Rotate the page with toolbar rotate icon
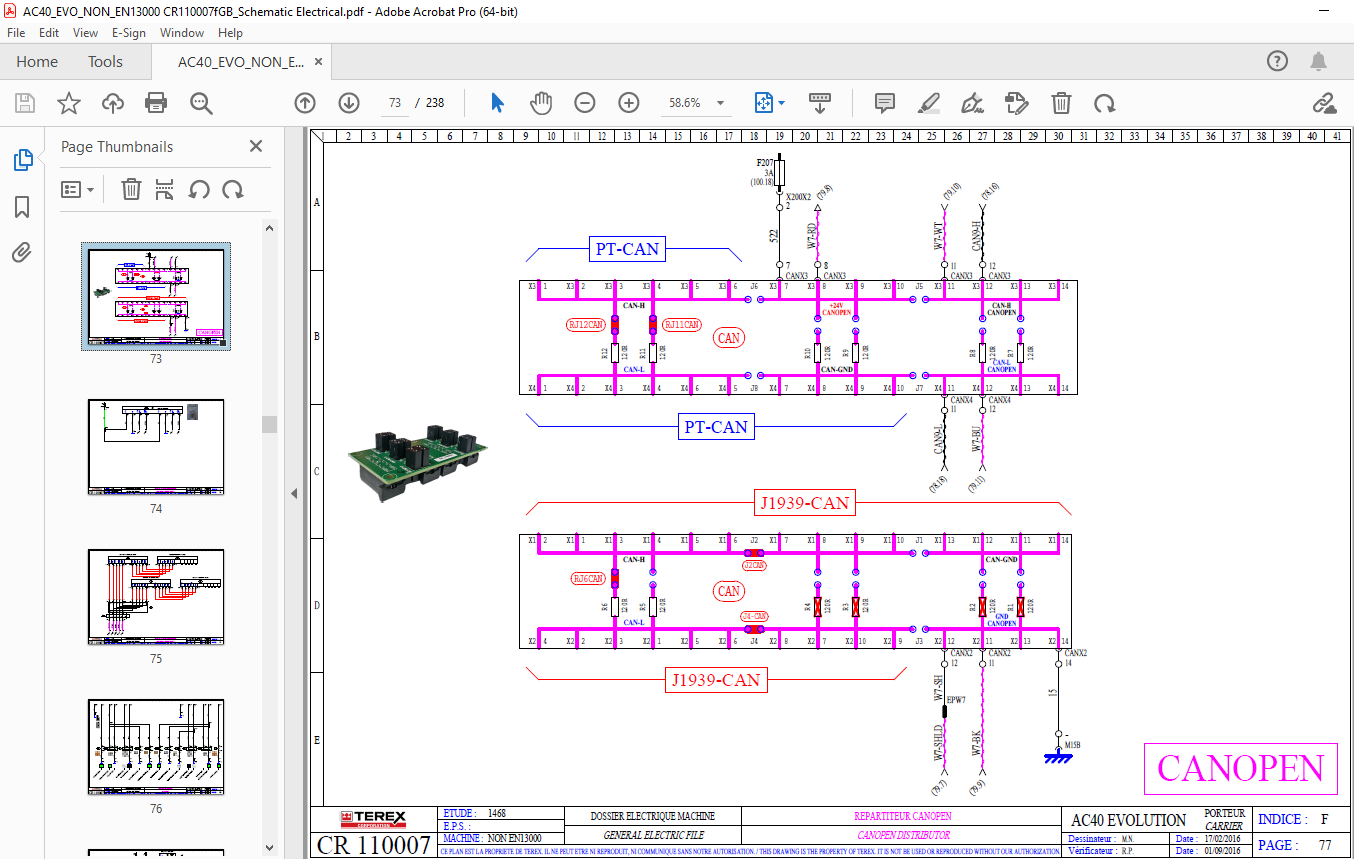 tap(1105, 103)
